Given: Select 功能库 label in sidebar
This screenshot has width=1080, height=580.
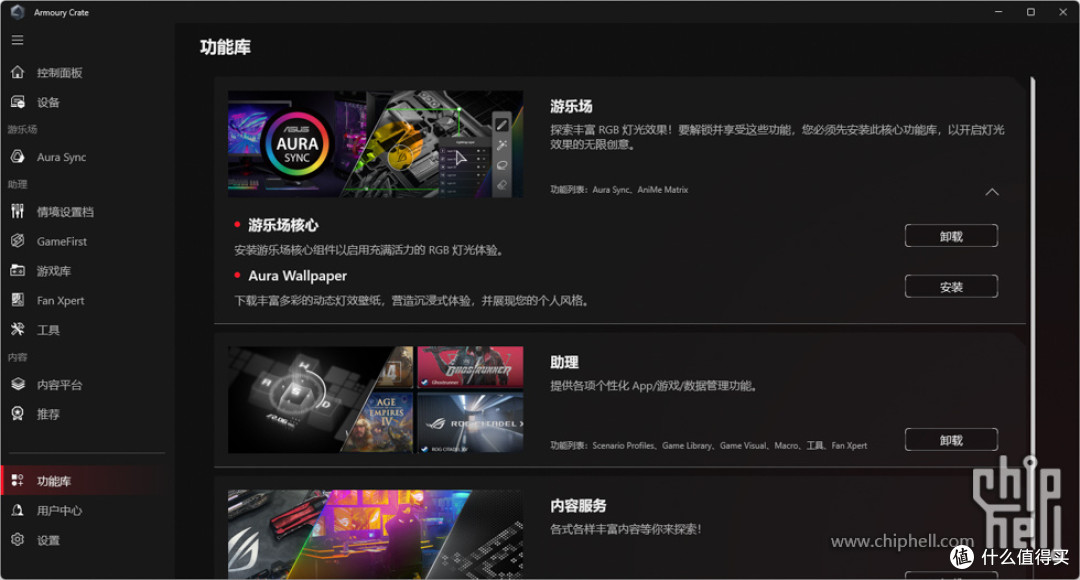Looking at the screenshot, I should [x=54, y=481].
